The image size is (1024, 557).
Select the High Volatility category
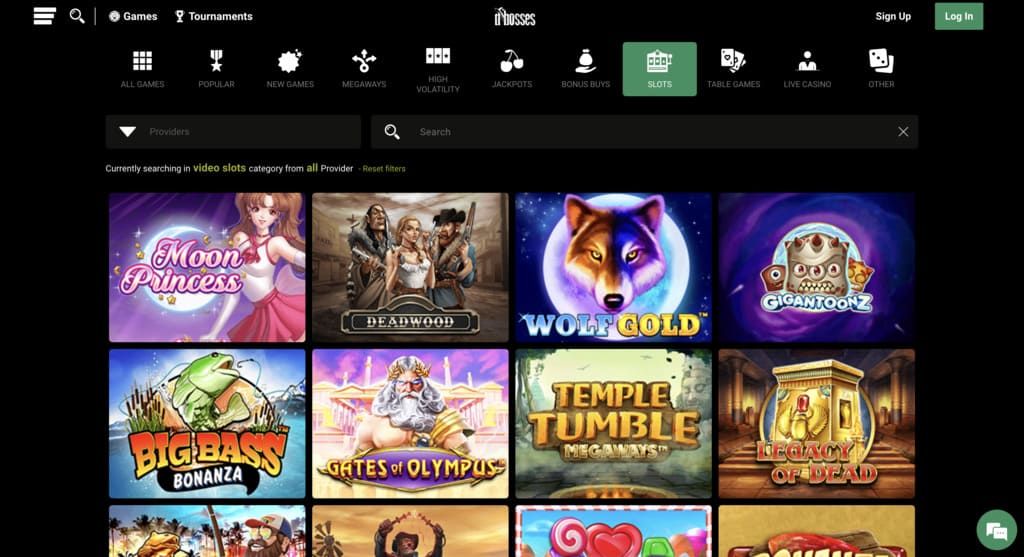point(438,69)
